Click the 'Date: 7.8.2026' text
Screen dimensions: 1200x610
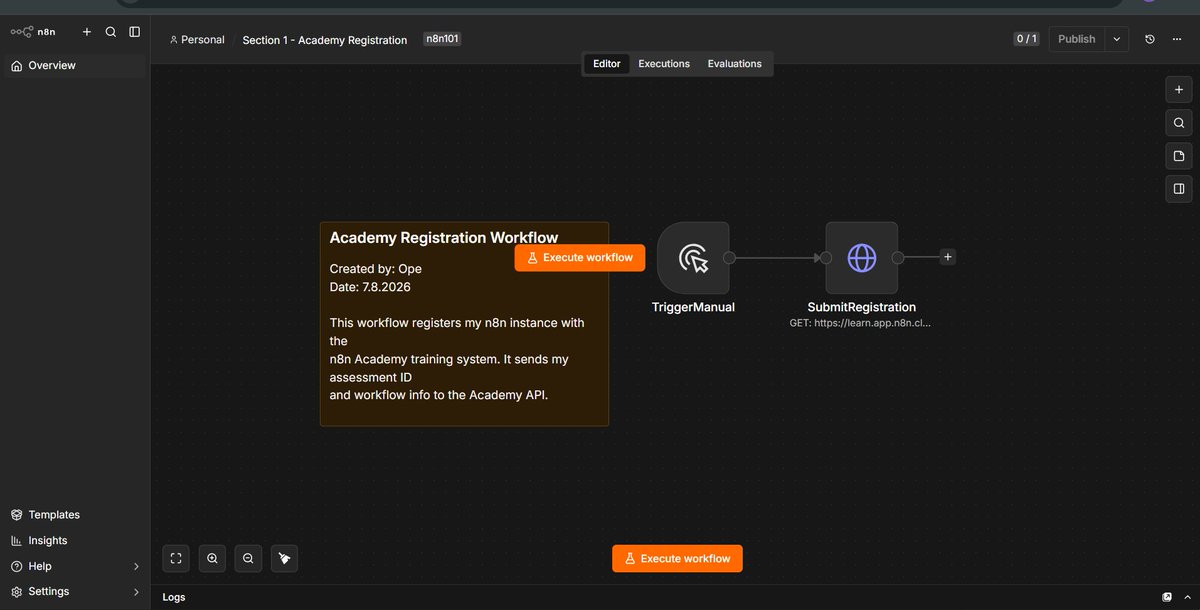click(370, 287)
